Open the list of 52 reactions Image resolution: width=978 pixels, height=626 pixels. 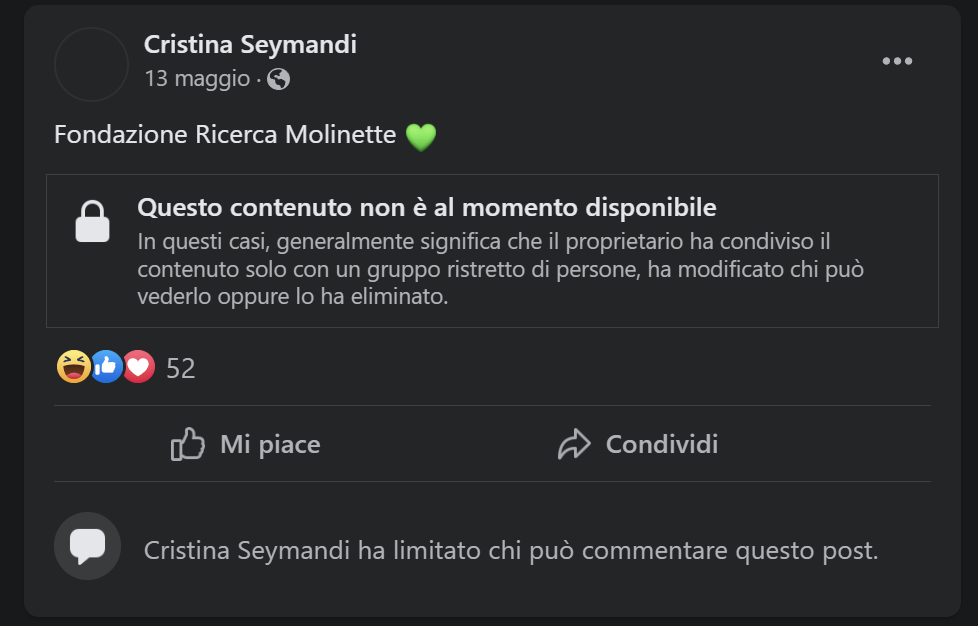(x=181, y=369)
